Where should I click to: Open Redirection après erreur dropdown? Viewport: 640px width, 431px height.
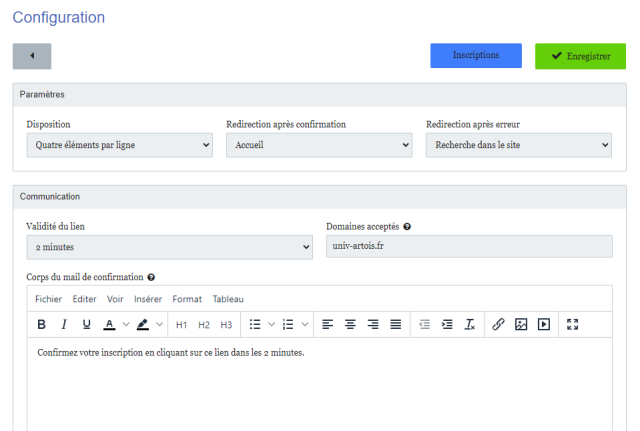(x=519, y=145)
